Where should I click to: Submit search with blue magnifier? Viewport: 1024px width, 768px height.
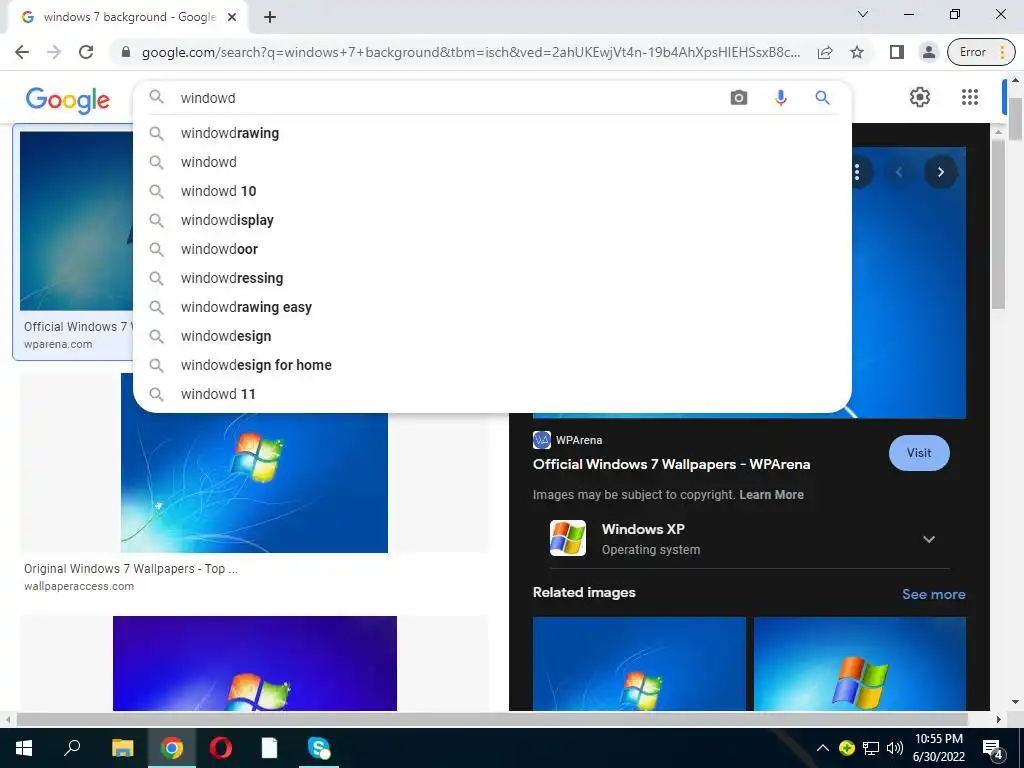point(822,98)
